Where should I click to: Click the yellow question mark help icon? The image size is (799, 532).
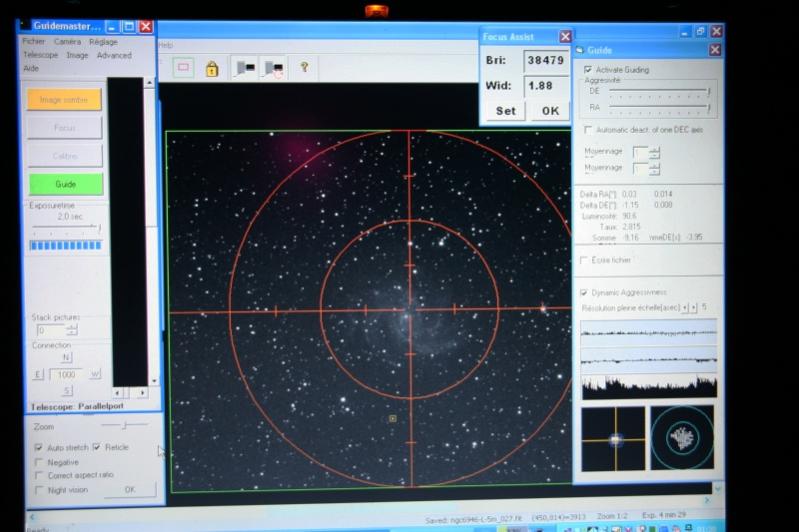304,67
